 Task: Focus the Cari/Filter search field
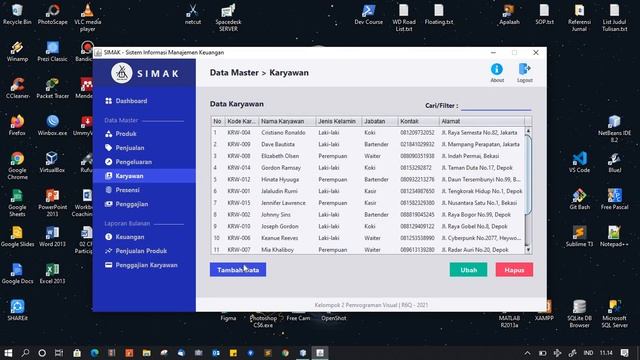pyautogui.click(x=496, y=105)
